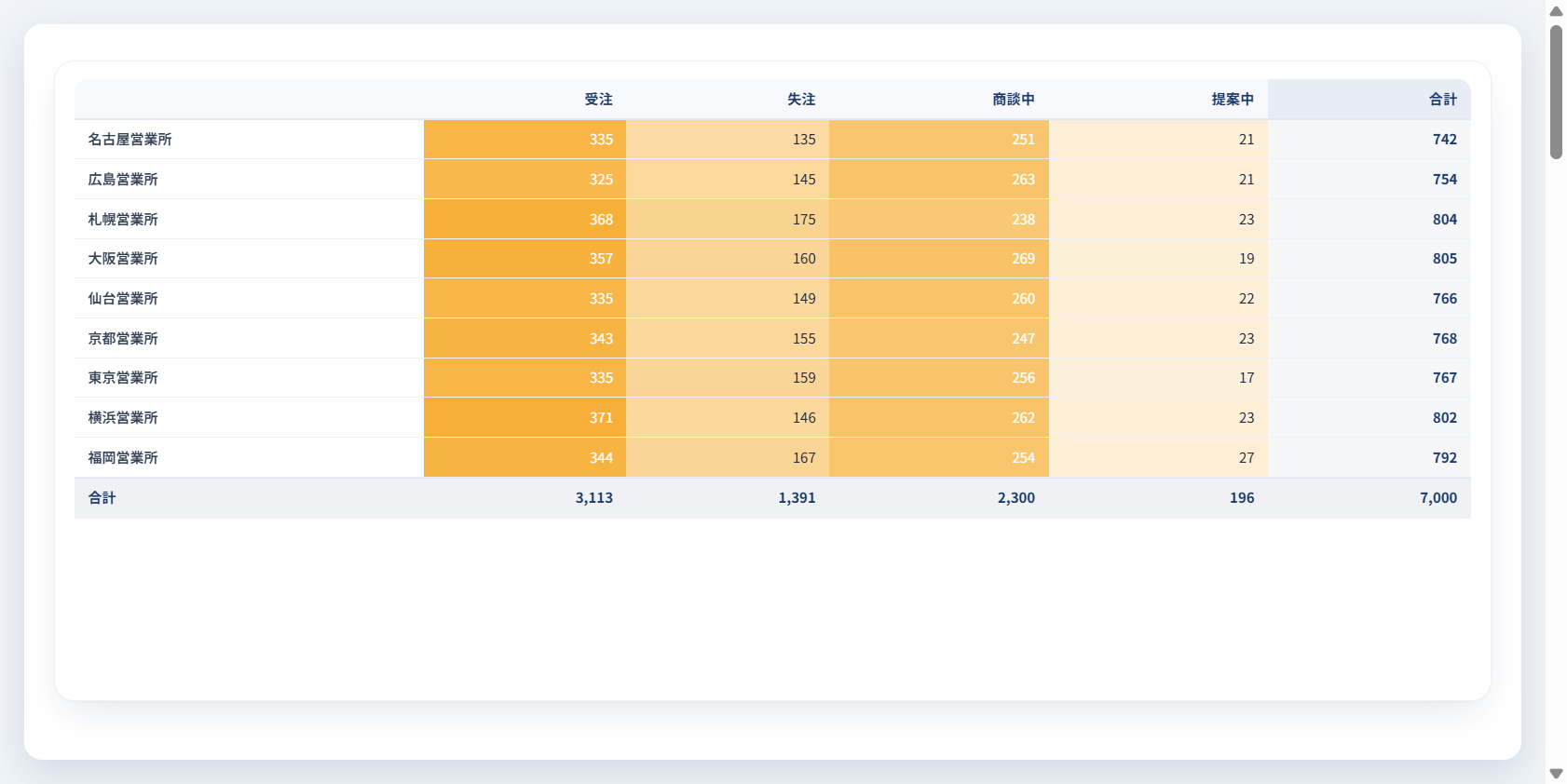Image resolution: width=1567 pixels, height=784 pixels.
Task: Click the 合計 column header
Action: (x=1369, y=100)
